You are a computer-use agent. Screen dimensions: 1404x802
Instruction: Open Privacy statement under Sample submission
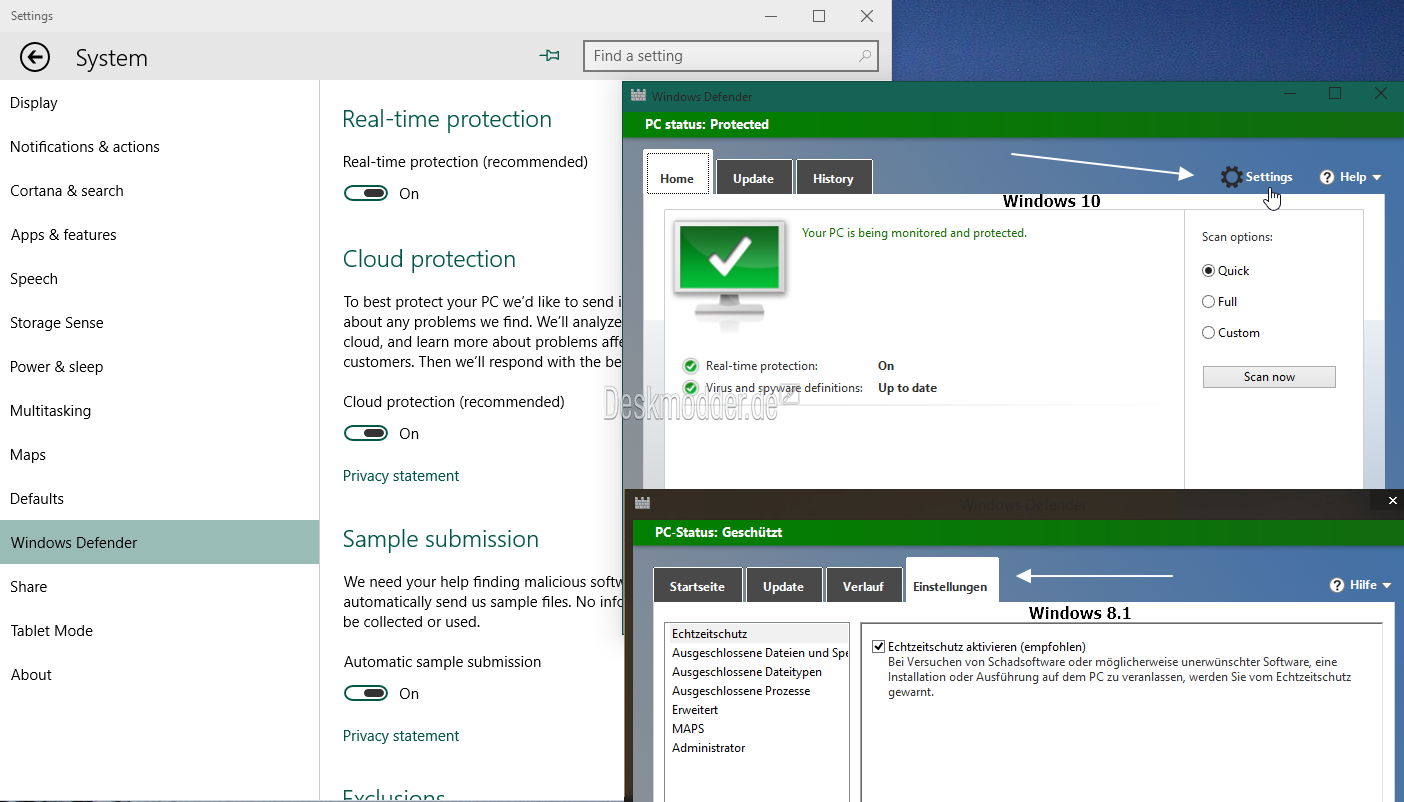point(401,736)
